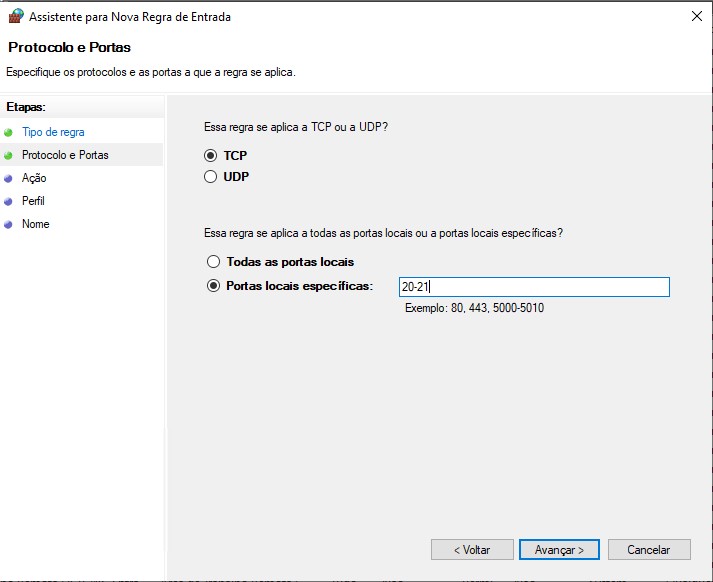713x582 pixels.
Task: Jump to the Ação step
Action: pyautogui.click(x=34, y=178)
